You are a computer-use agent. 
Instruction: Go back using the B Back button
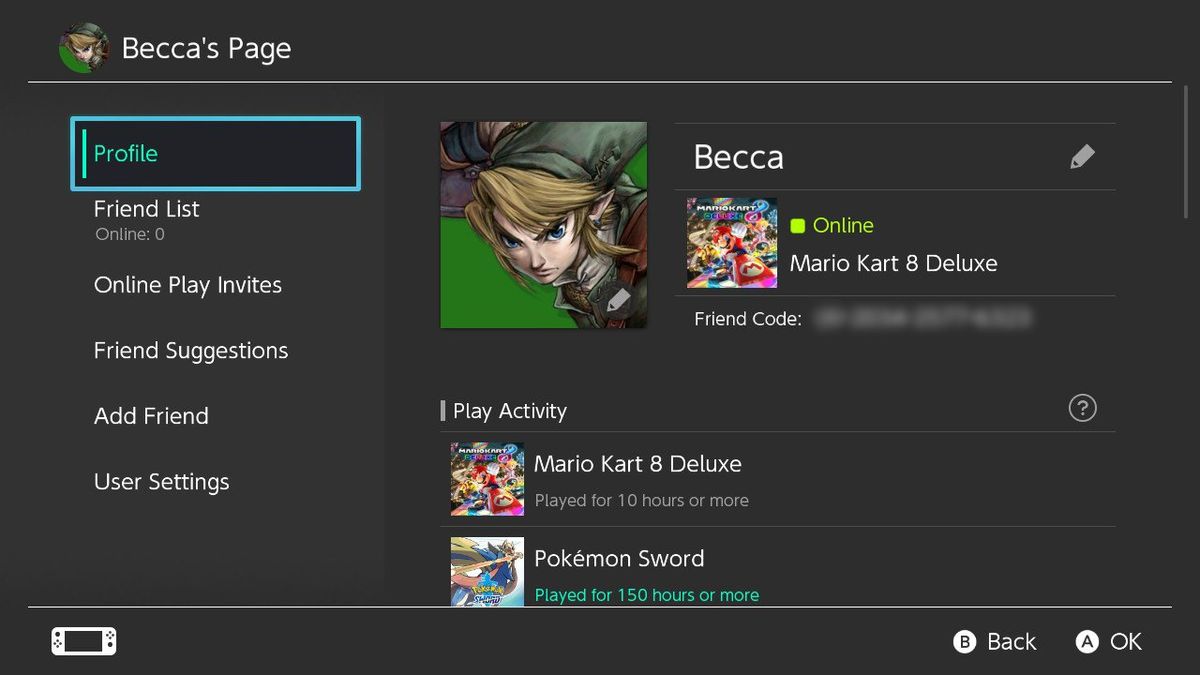pyautogui.click(x=994, y=641)
